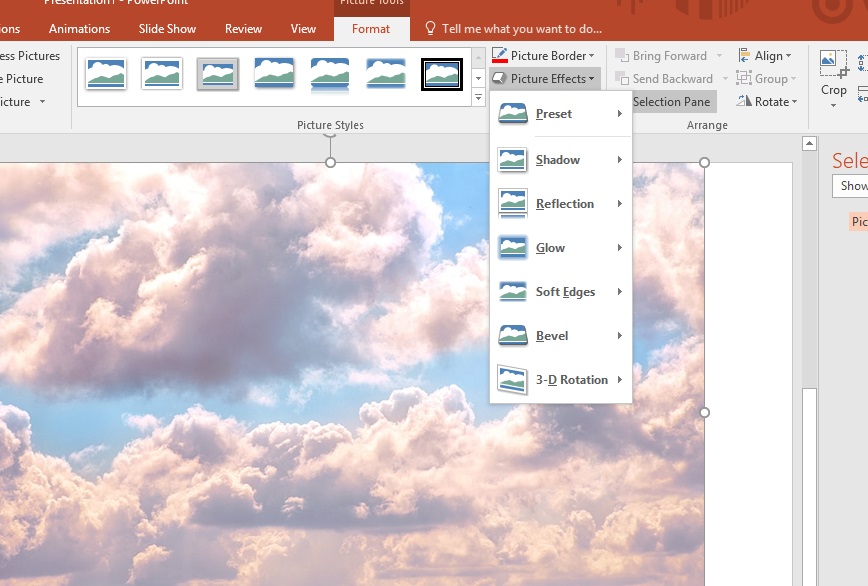Click the Tell me what you want search box
Screen dimensions: 868x586
514,29
